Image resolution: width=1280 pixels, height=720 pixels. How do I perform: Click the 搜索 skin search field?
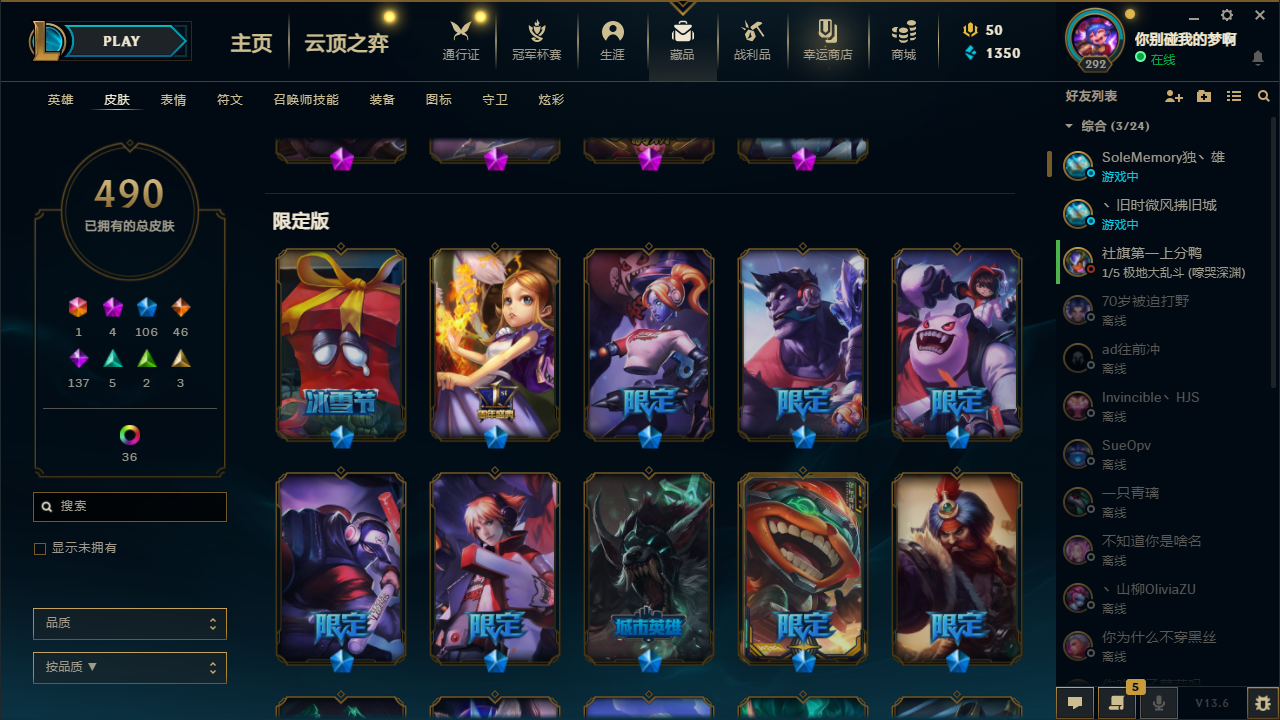130,507
